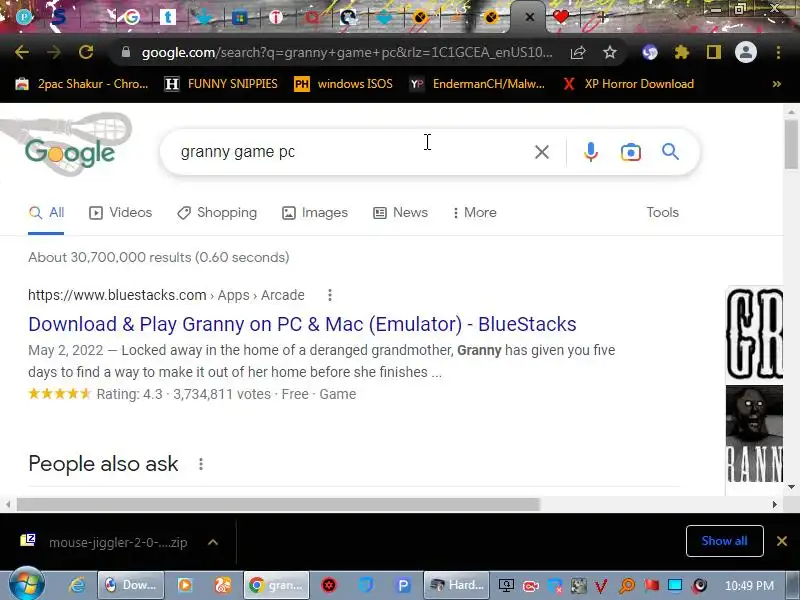Search by image with the camera icon

coord(631,152)
